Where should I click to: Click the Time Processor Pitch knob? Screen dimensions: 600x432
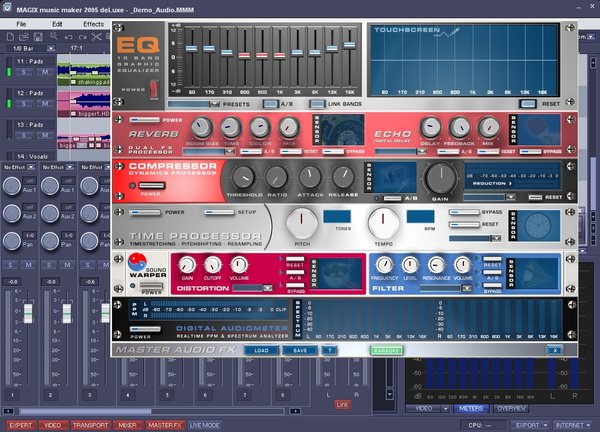coord(302,223)
